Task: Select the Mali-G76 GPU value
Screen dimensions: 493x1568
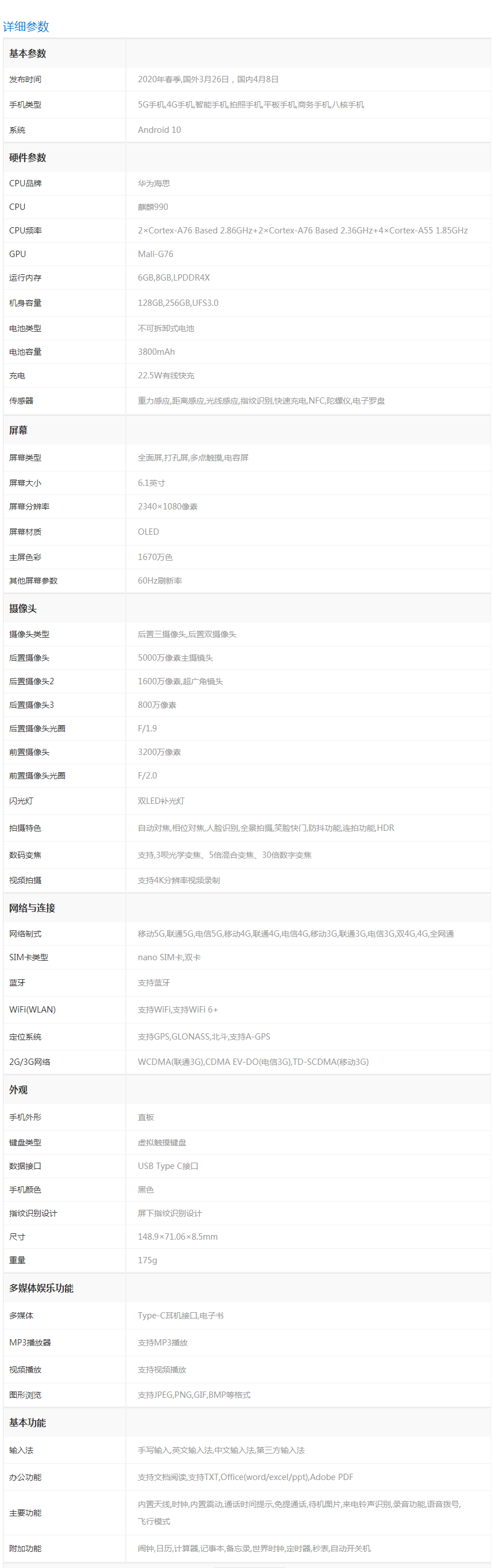Action: pyautogui.click(x=155, y=254)
